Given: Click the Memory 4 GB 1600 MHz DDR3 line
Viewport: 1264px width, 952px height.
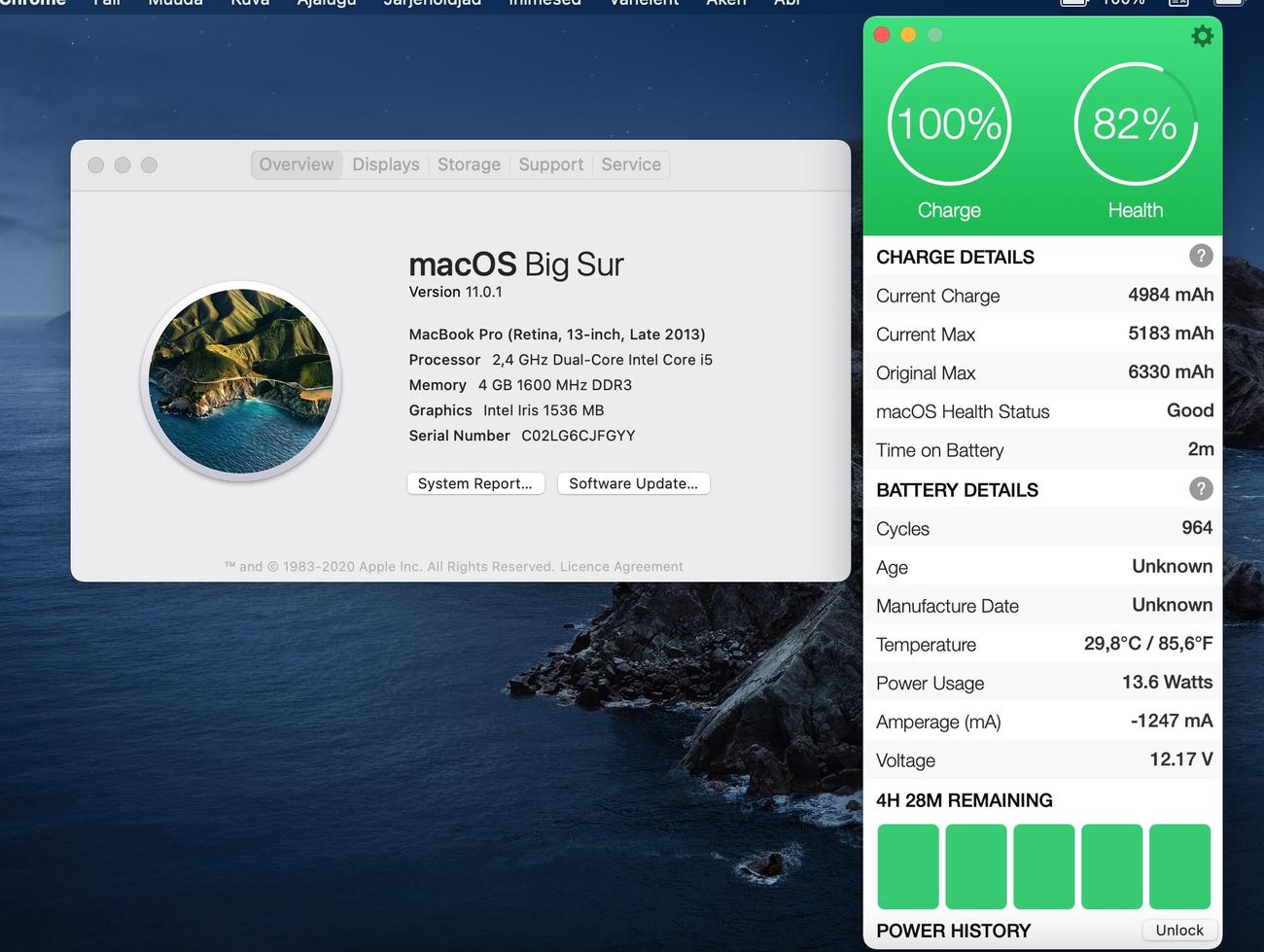Looking at the screenshot, I should pos(520,385).
